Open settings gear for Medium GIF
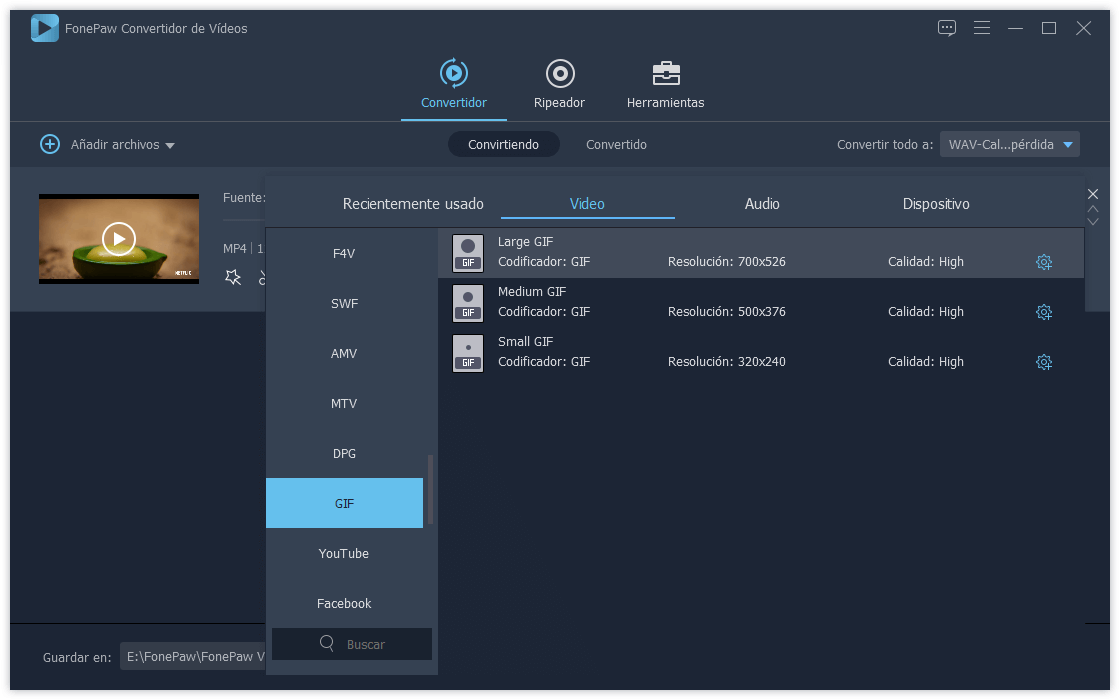The width and height of the screenshot is (1120, 700). coord(1044,312)
